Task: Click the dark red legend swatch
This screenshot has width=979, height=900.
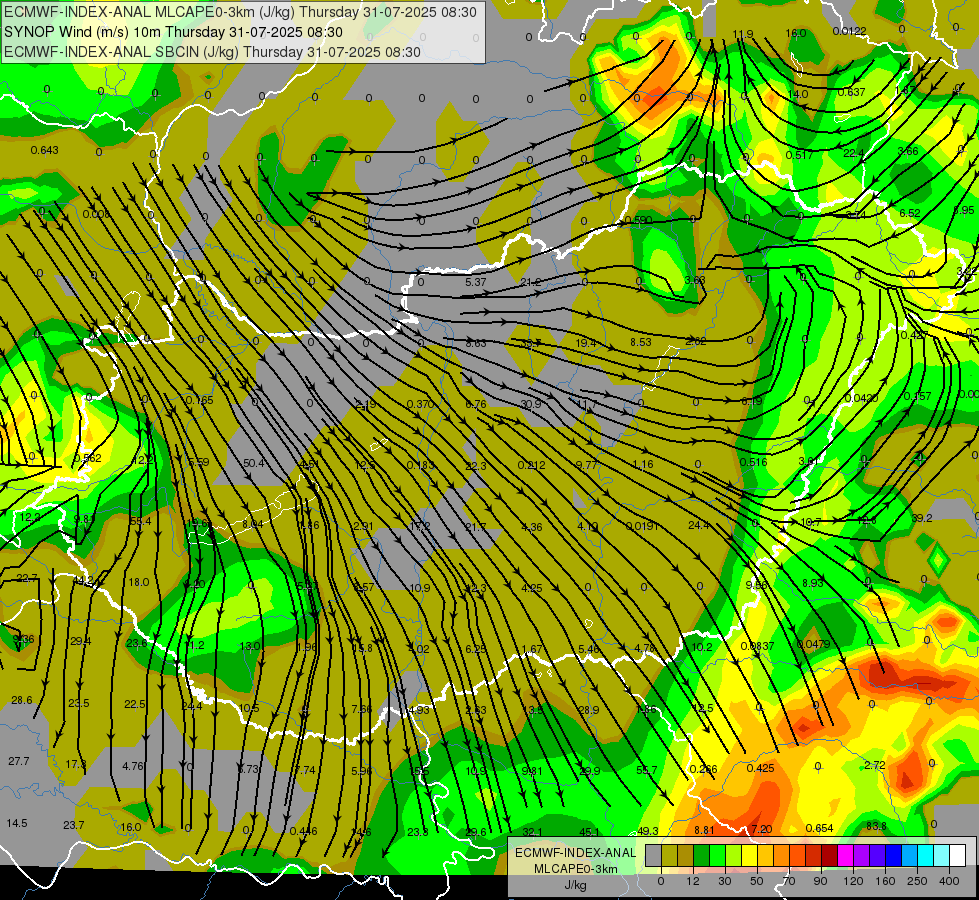Action: coord(830,856)
